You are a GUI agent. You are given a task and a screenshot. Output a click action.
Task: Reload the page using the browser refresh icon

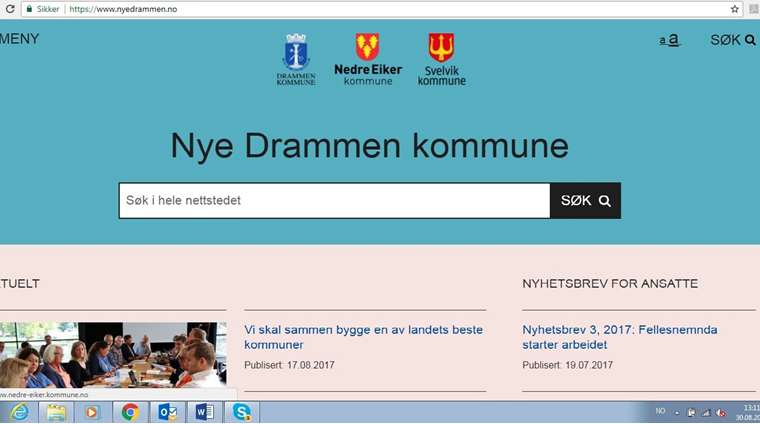click(10, 9)
